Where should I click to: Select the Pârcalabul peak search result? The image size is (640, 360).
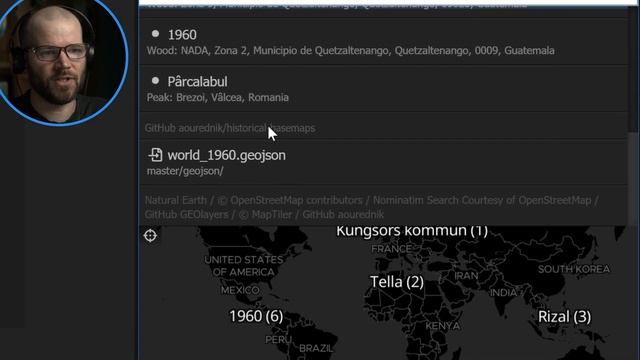click(383, 89)
